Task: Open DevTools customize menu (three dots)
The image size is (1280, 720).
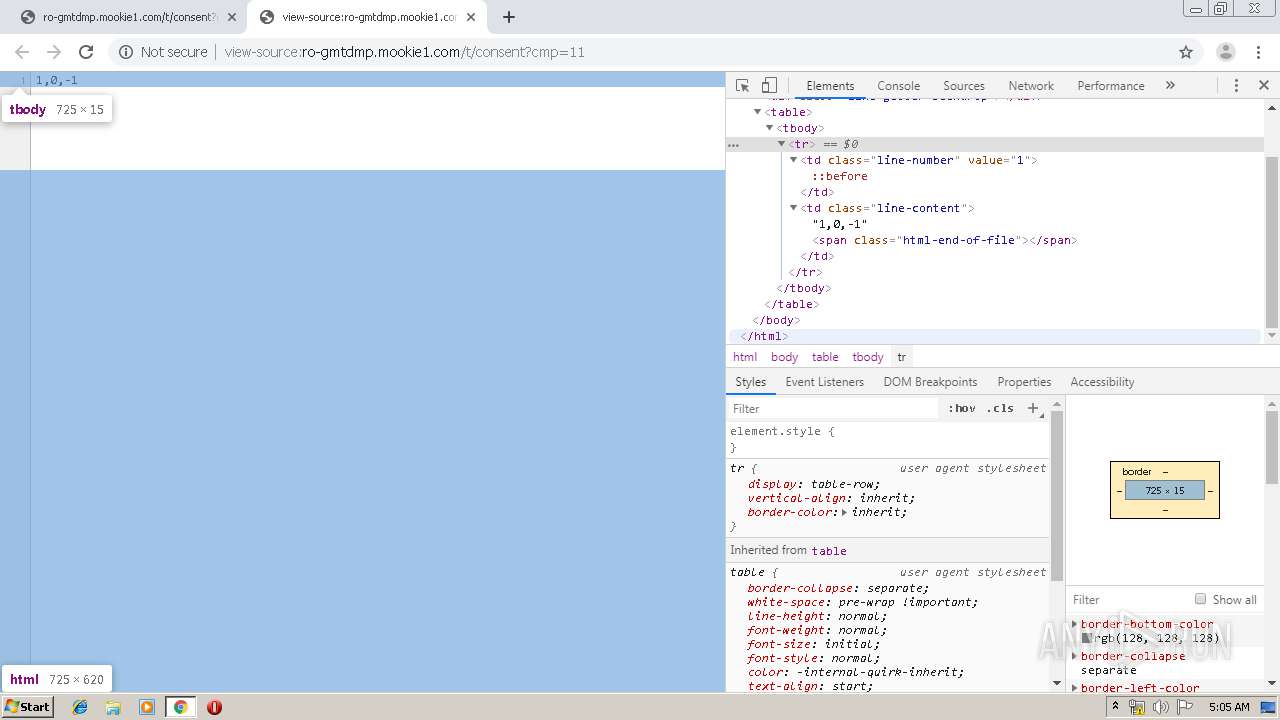Action: tap(1236, 86)
